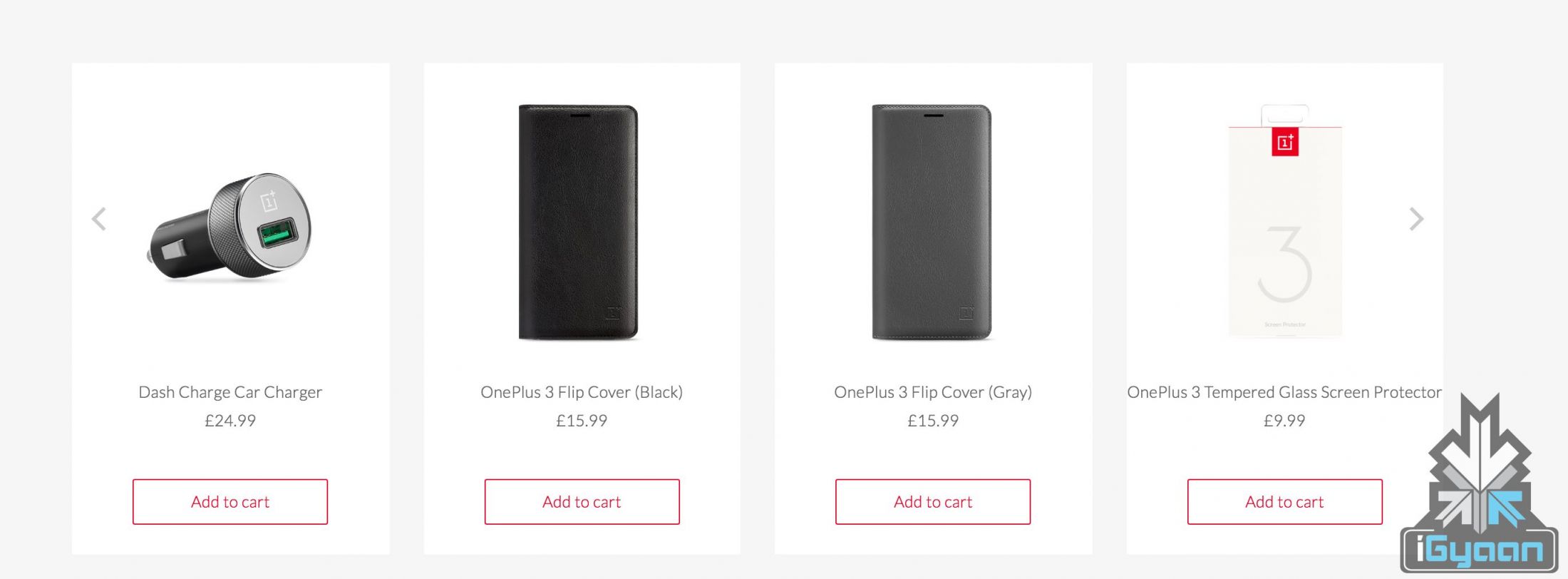The image size is (1568, 579).
Task: Click the next arrow on the product carousel
Action: coord(1416,219)
